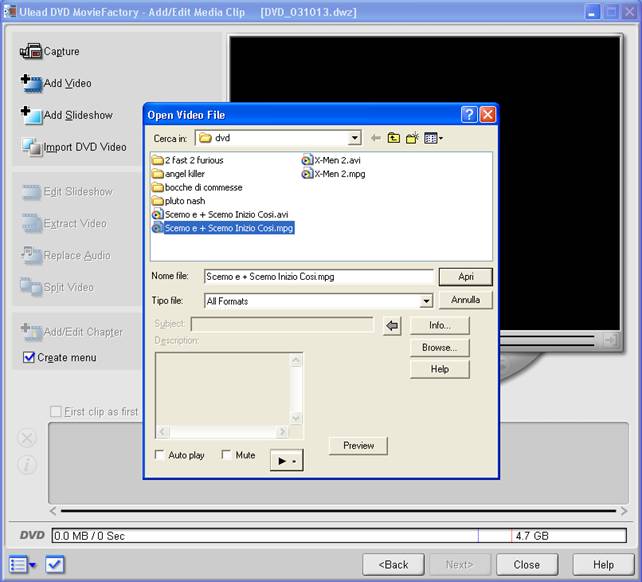Click the Annulla button
642x582 pixels.
tap(466, 300)
